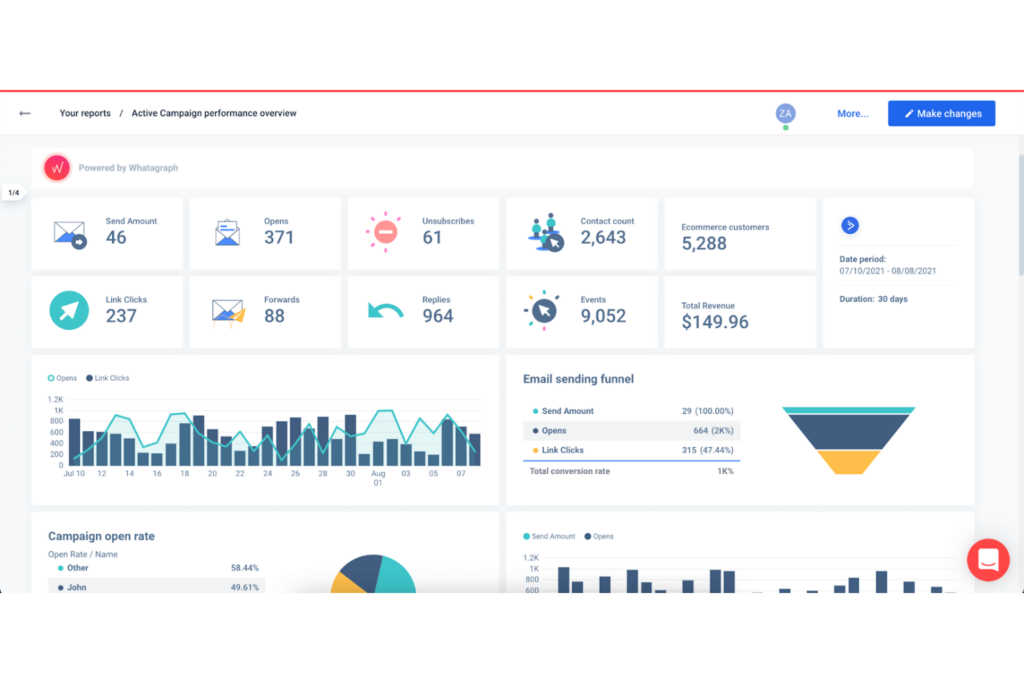
Task: Select the Opens row in funnel table
Action: (632, 431)
